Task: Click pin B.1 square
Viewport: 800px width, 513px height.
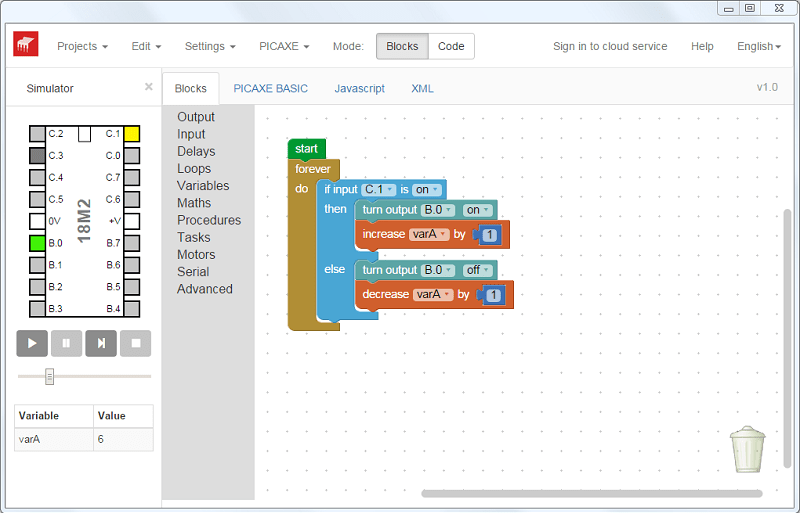Action: [37, 265]
